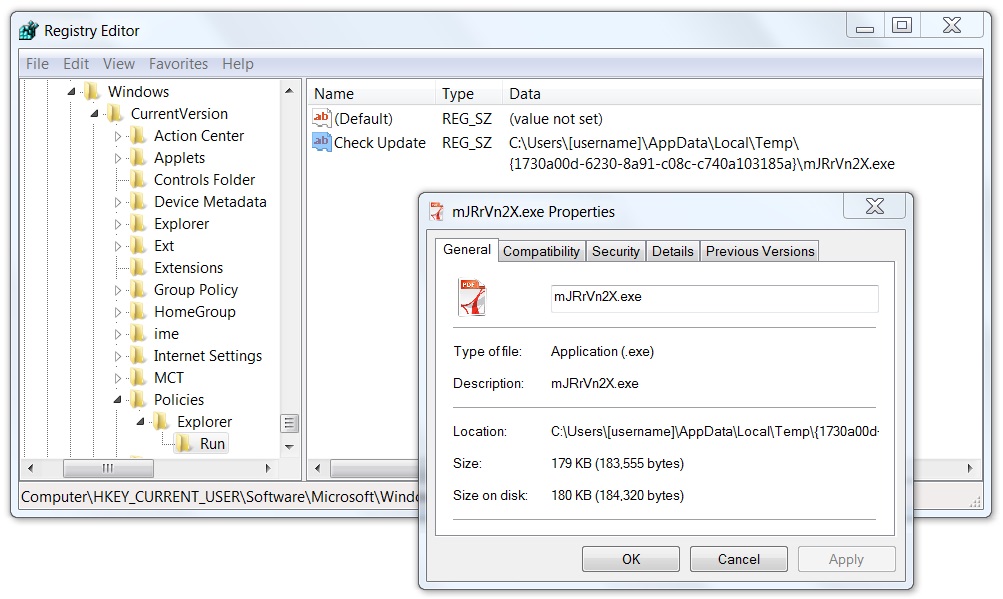The image size is (1003, 599).
Task: Click the tree pane scroll-up arrow
Action: click(x=289, y=91)
